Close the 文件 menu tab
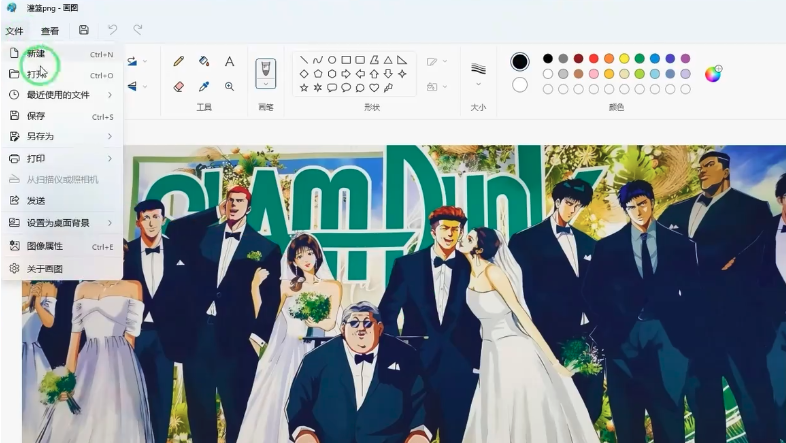Viewport: 786px width, 443px height. (15, 31)
